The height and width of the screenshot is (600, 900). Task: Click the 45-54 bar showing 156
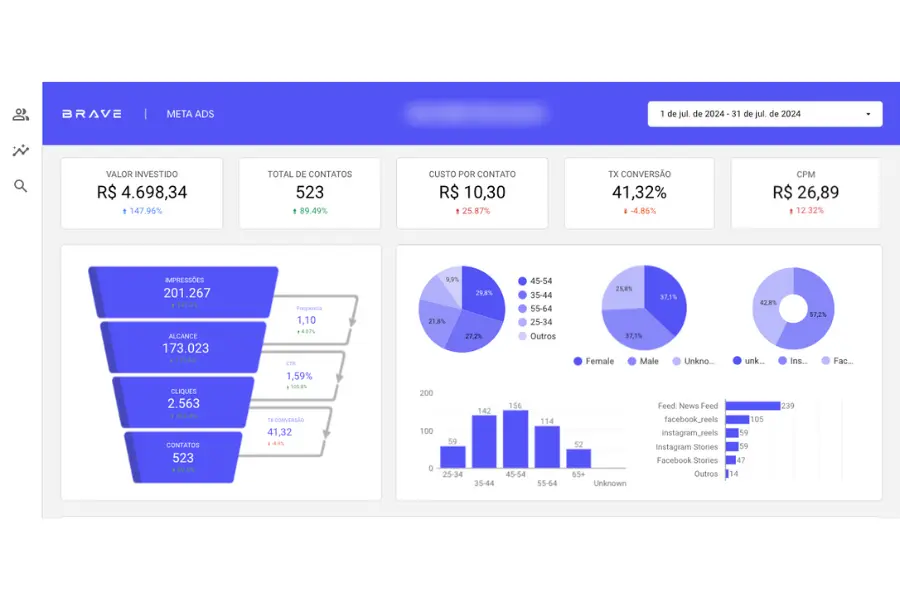point(515,439)
